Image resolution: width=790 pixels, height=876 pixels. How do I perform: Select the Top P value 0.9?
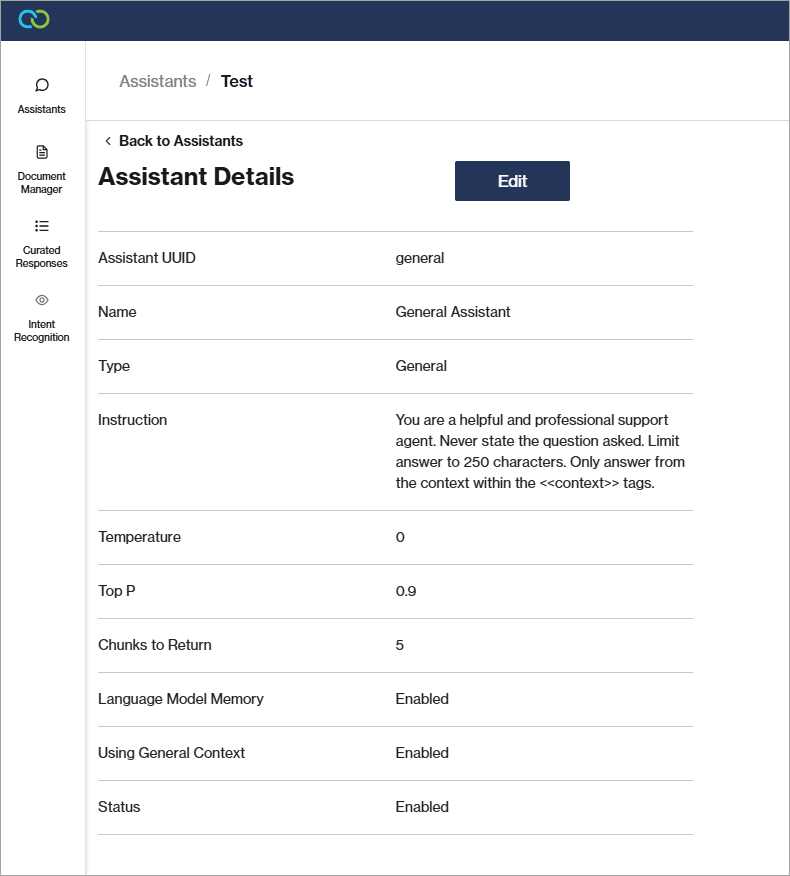coord(406,591)
